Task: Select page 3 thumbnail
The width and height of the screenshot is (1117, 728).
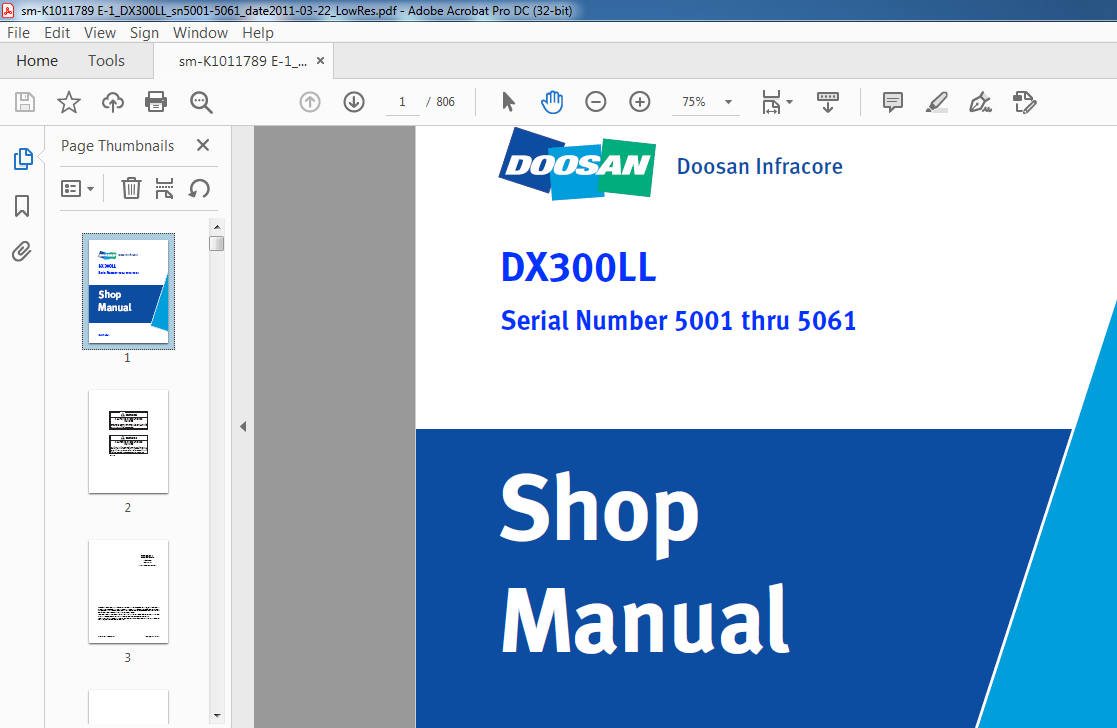Action: click(128, 592)
